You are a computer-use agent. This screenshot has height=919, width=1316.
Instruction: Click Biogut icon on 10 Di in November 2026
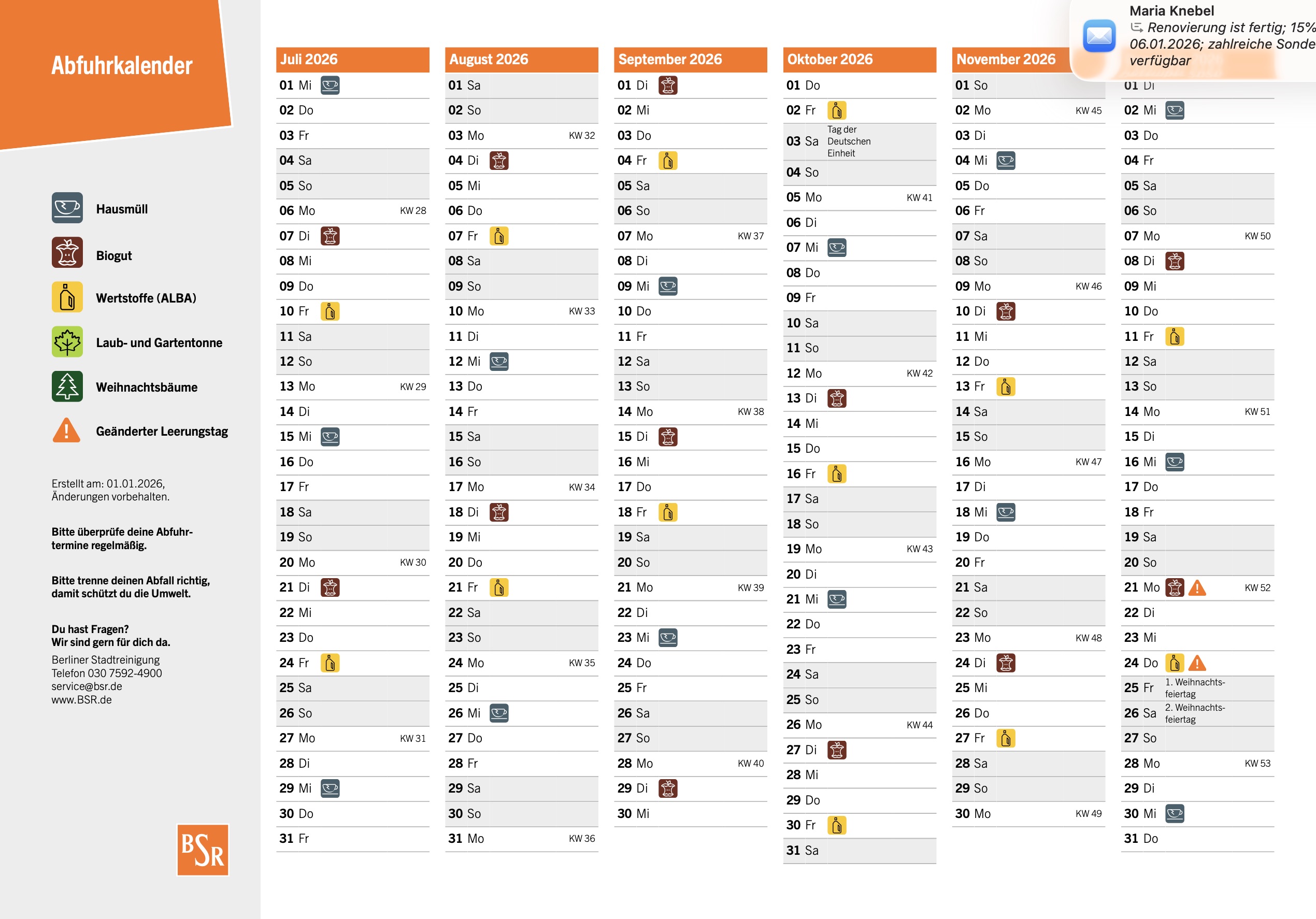[x=1005, y=311]
